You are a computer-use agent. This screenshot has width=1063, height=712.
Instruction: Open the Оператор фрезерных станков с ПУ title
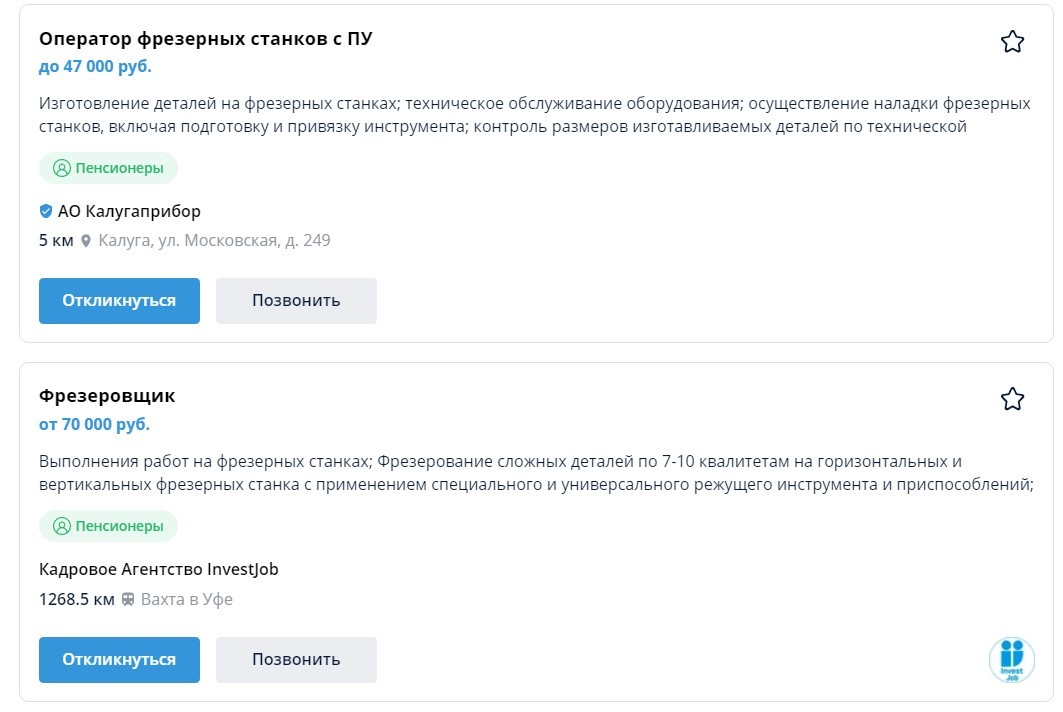pos(206,39)
